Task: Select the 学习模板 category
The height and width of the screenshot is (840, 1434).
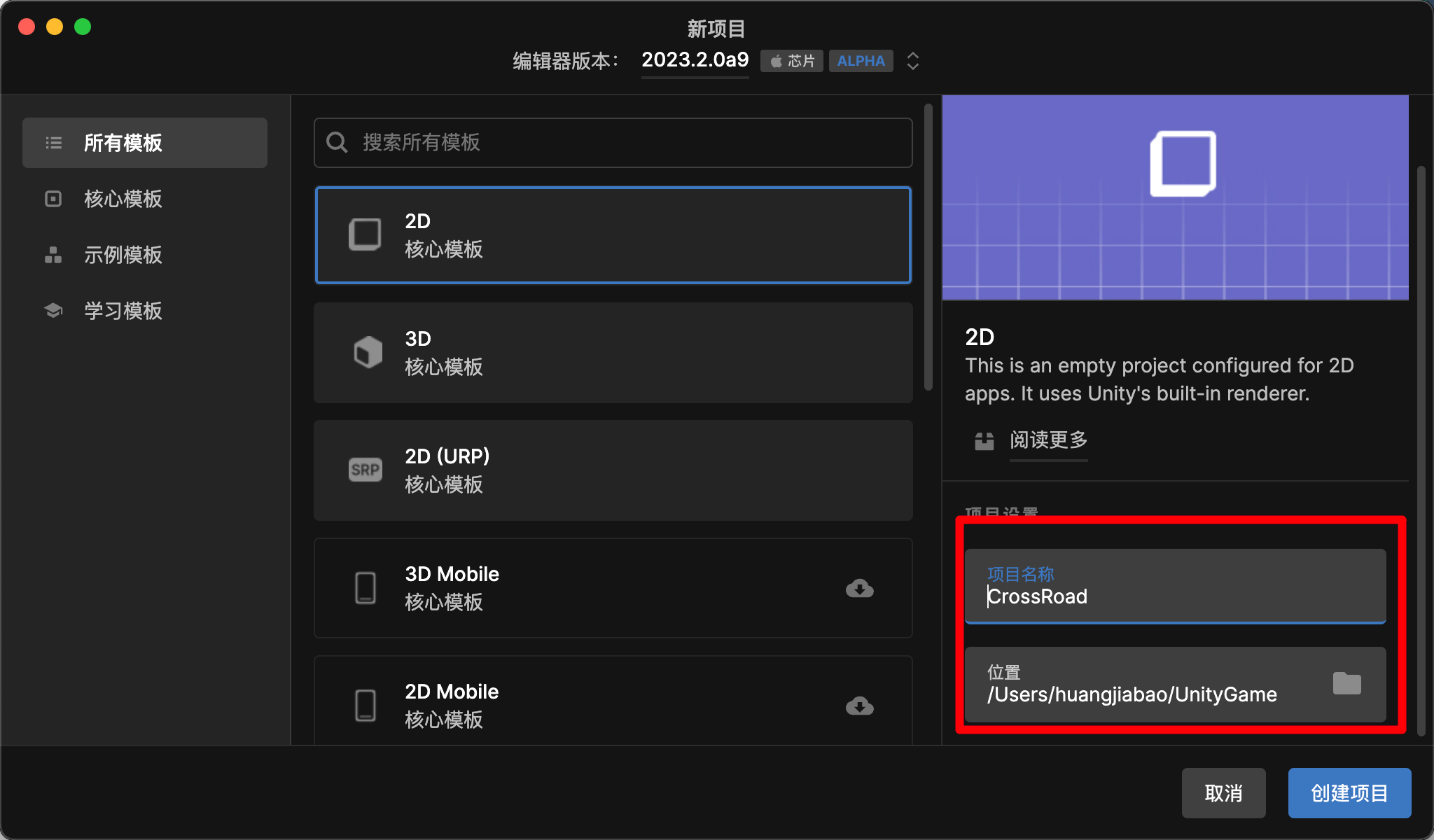Action: [x=145, y=311]
